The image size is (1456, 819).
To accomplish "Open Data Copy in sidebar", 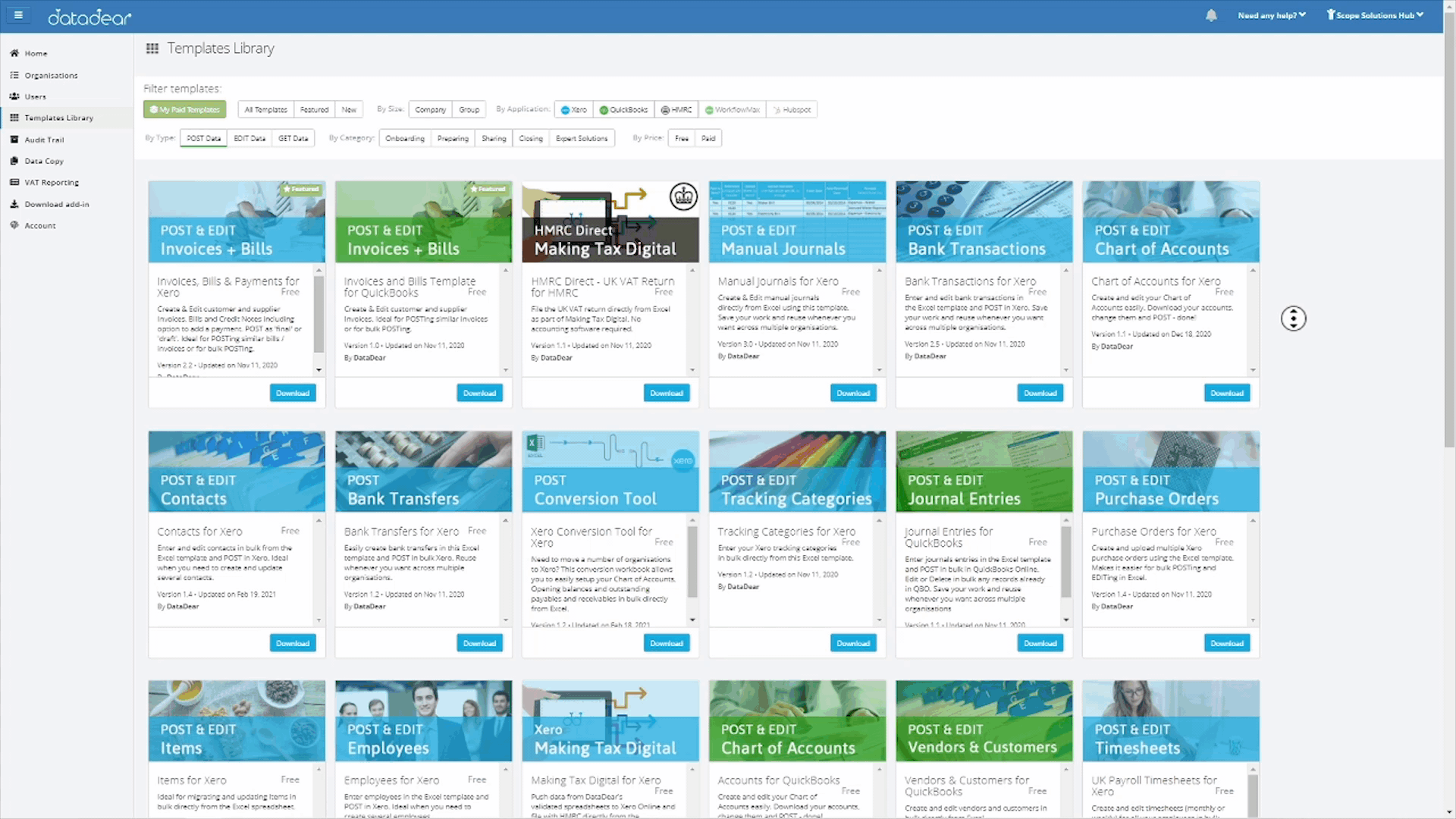I will [43, 161].
